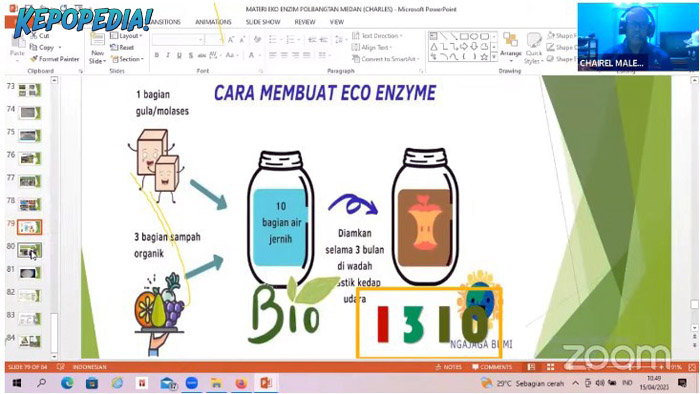Image resolution: width=700 pixels, height=394 pixels.
Task: Select the Star shape in gallery
Action: click(484, 57)
